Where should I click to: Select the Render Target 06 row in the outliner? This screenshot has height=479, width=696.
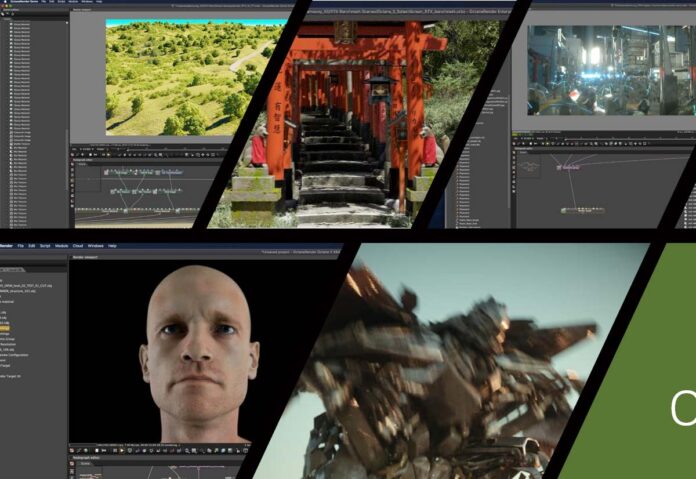10,376
